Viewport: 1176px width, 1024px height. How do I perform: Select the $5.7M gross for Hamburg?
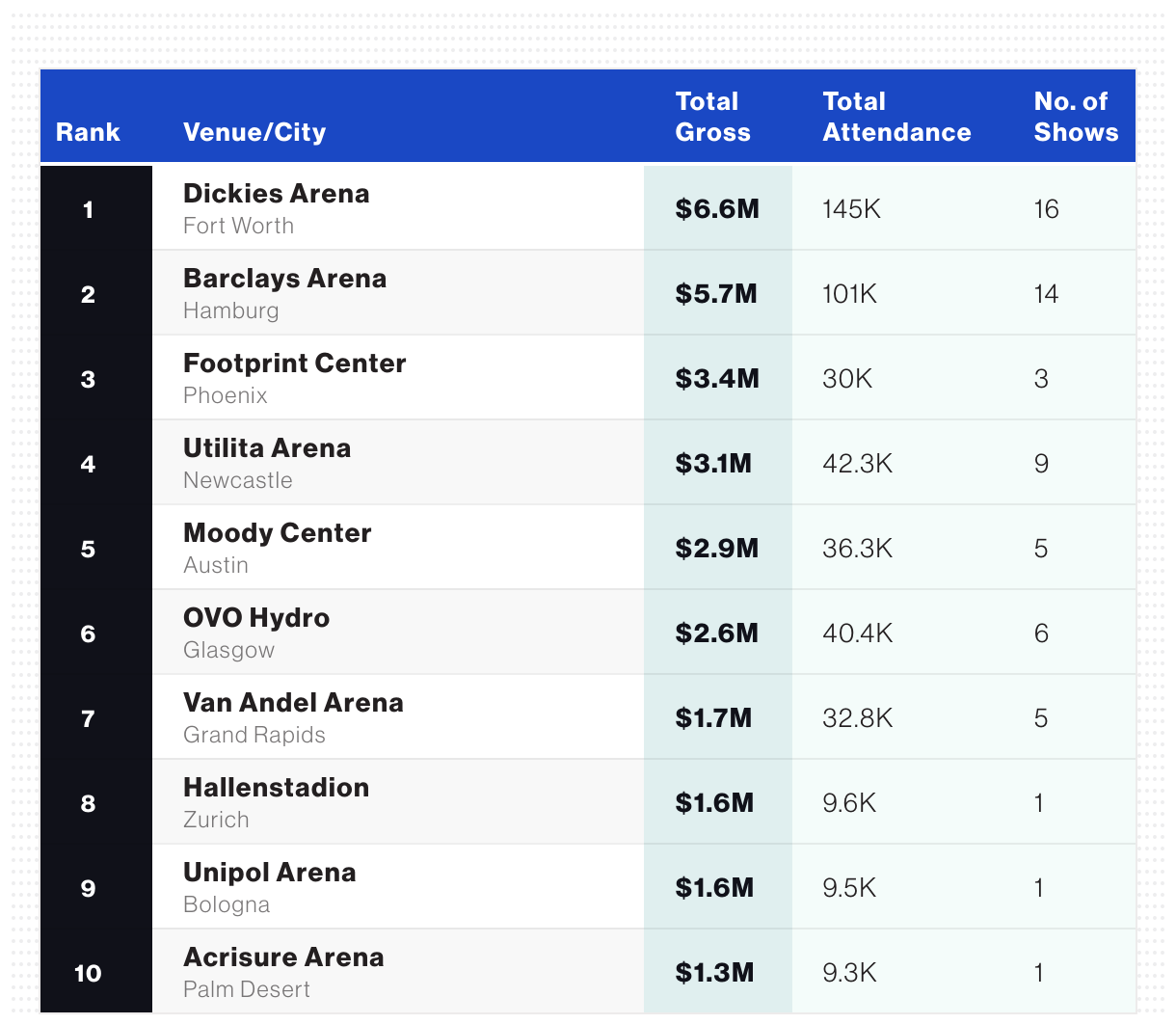point(716,294)
